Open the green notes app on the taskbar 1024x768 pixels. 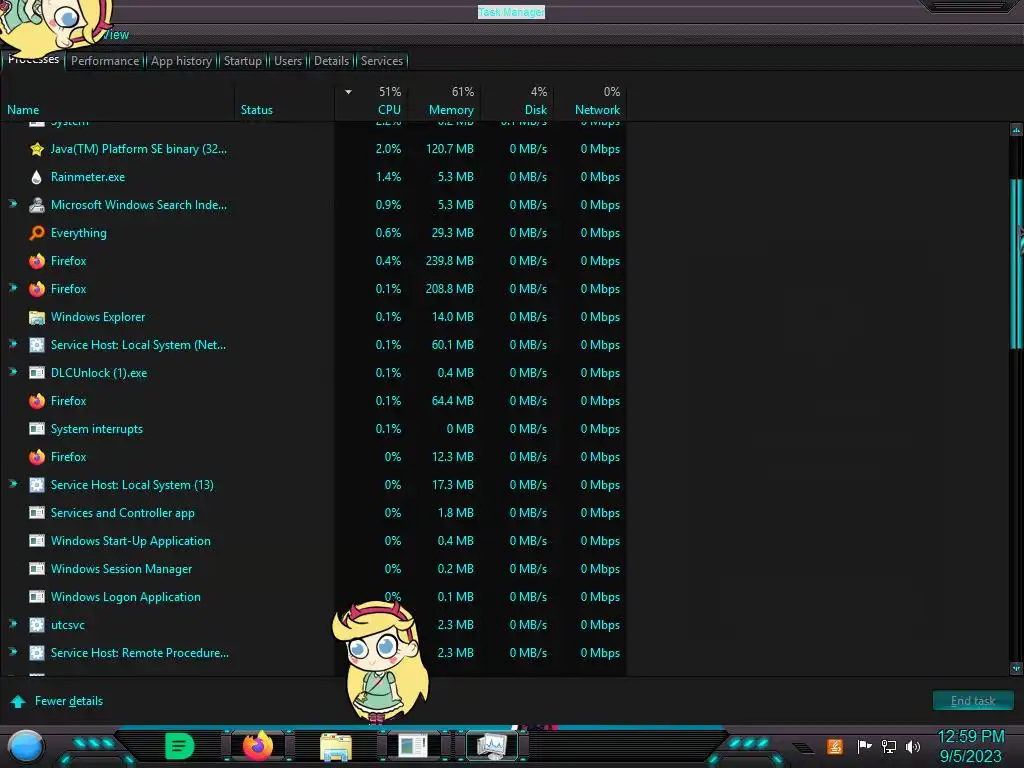click(x=180, y=746)
